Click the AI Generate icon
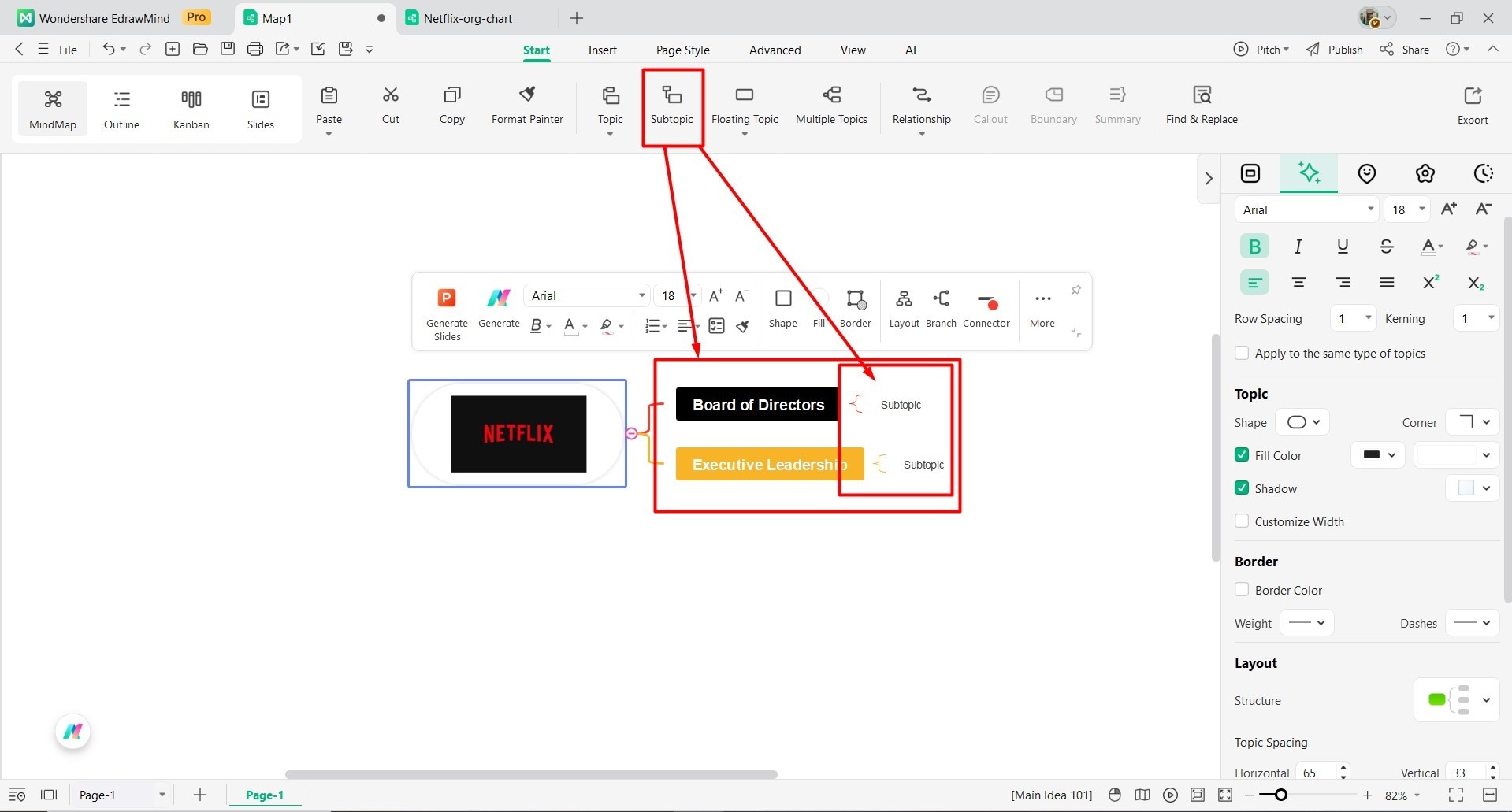1512x812 pixels. [499, 308]
